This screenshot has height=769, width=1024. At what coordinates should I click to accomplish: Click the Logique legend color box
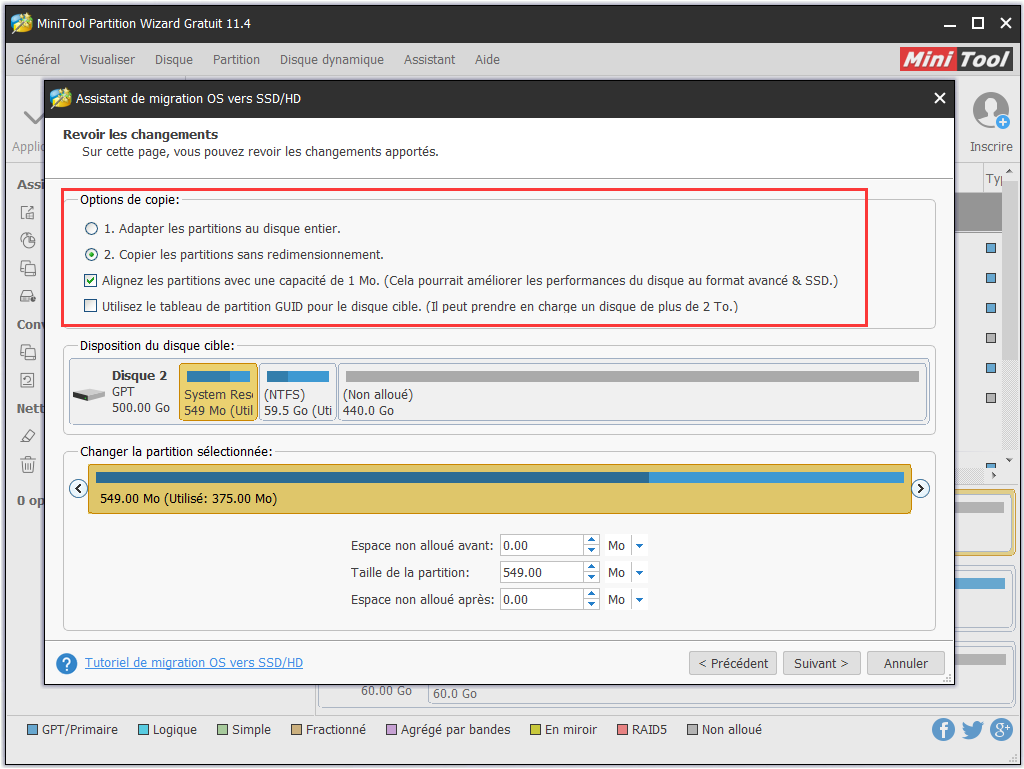[144, 729]
